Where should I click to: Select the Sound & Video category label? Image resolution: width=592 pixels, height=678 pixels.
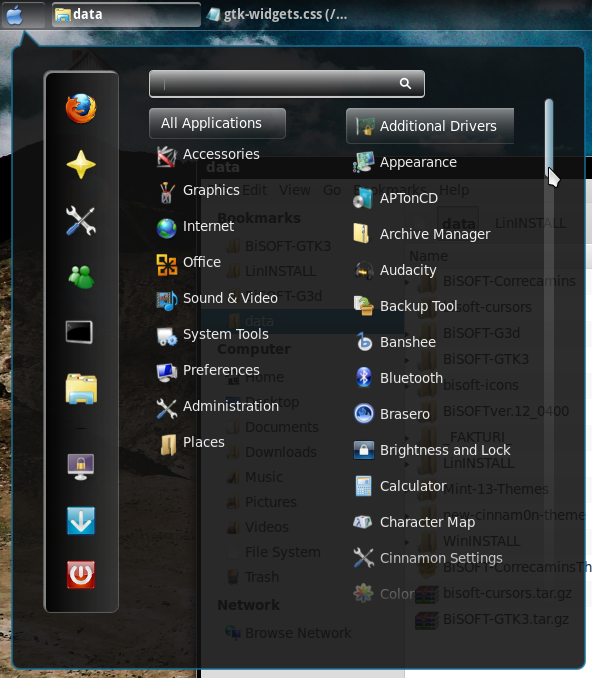tap(230, 298)
